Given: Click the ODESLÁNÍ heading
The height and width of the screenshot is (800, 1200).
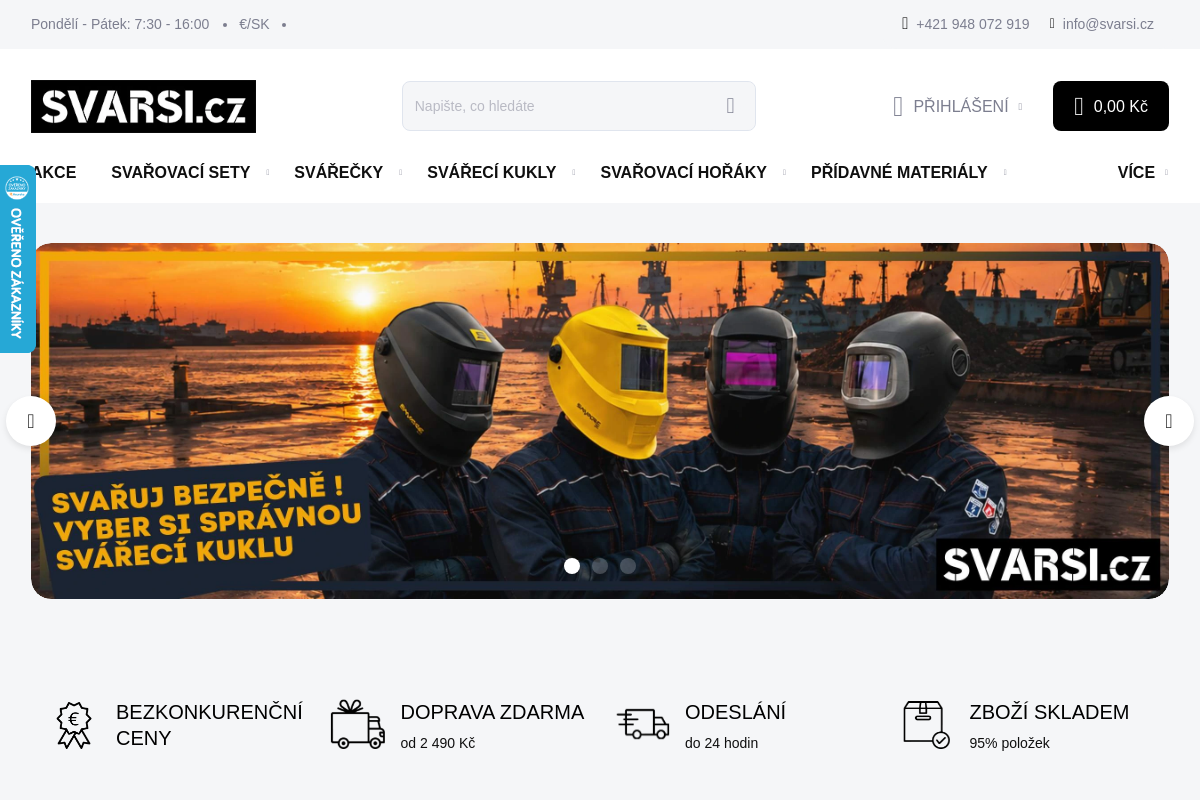Looking at the screenshot, I should 735,712.
